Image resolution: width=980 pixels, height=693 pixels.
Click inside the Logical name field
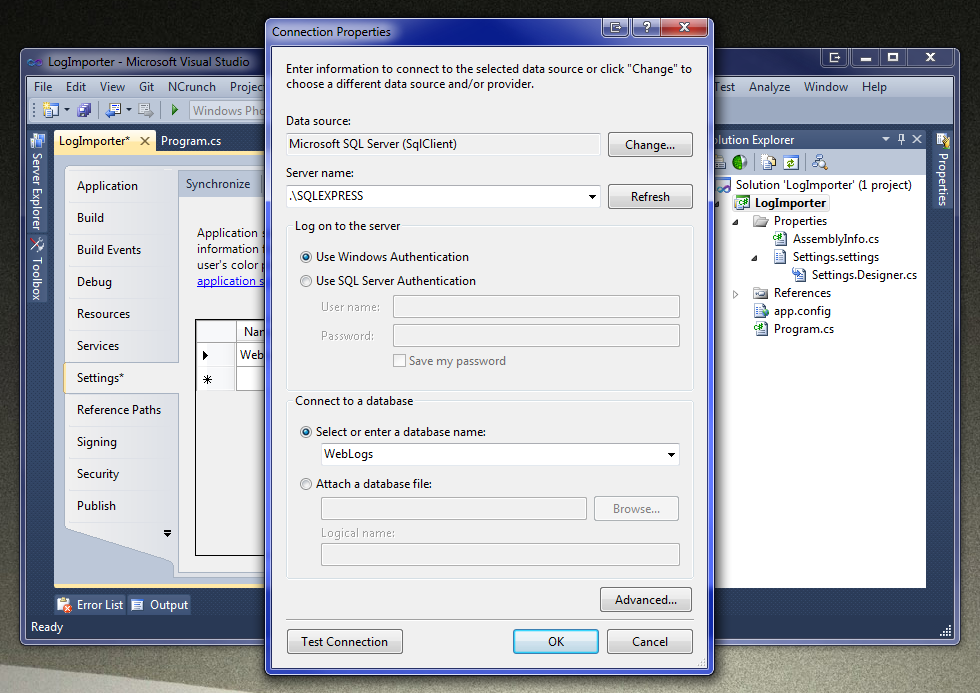click(x=500, y=554)
